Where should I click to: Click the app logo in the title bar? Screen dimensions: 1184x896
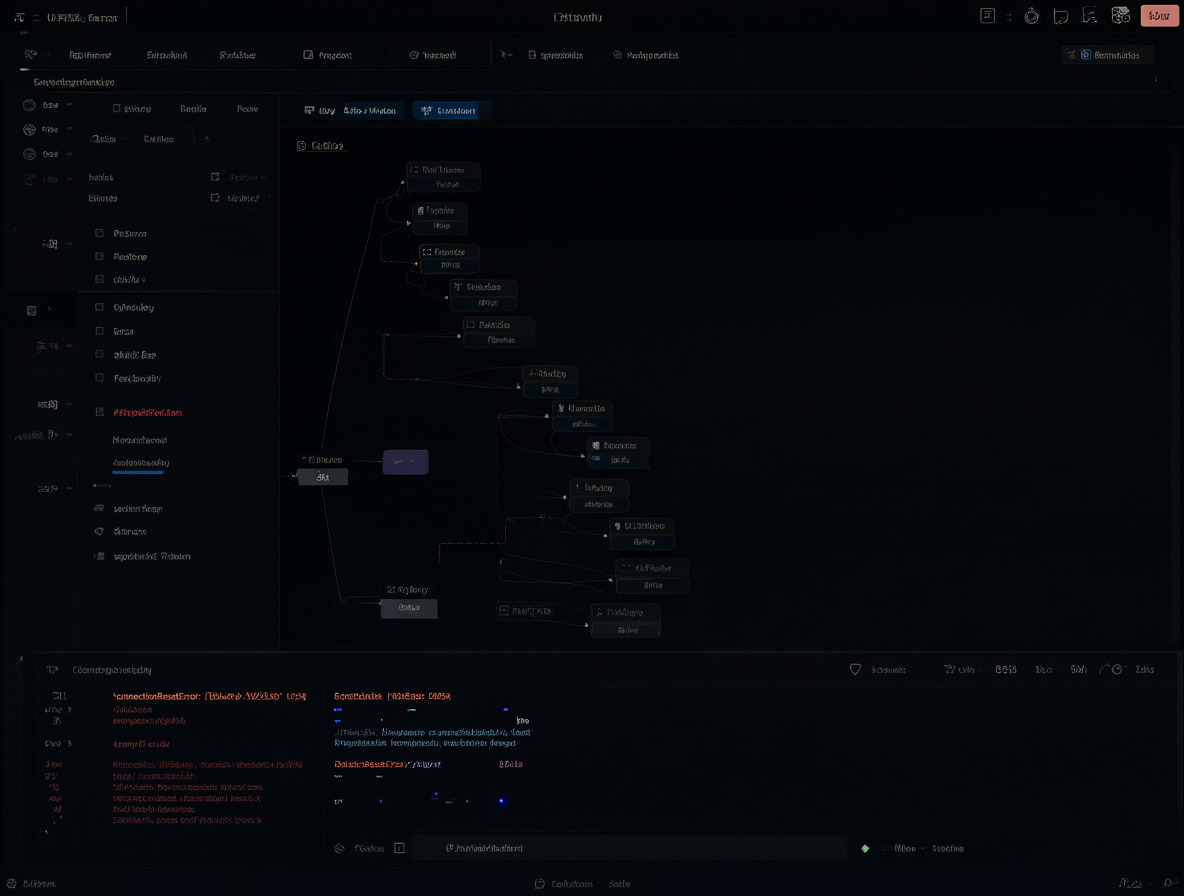pos(20,17)
